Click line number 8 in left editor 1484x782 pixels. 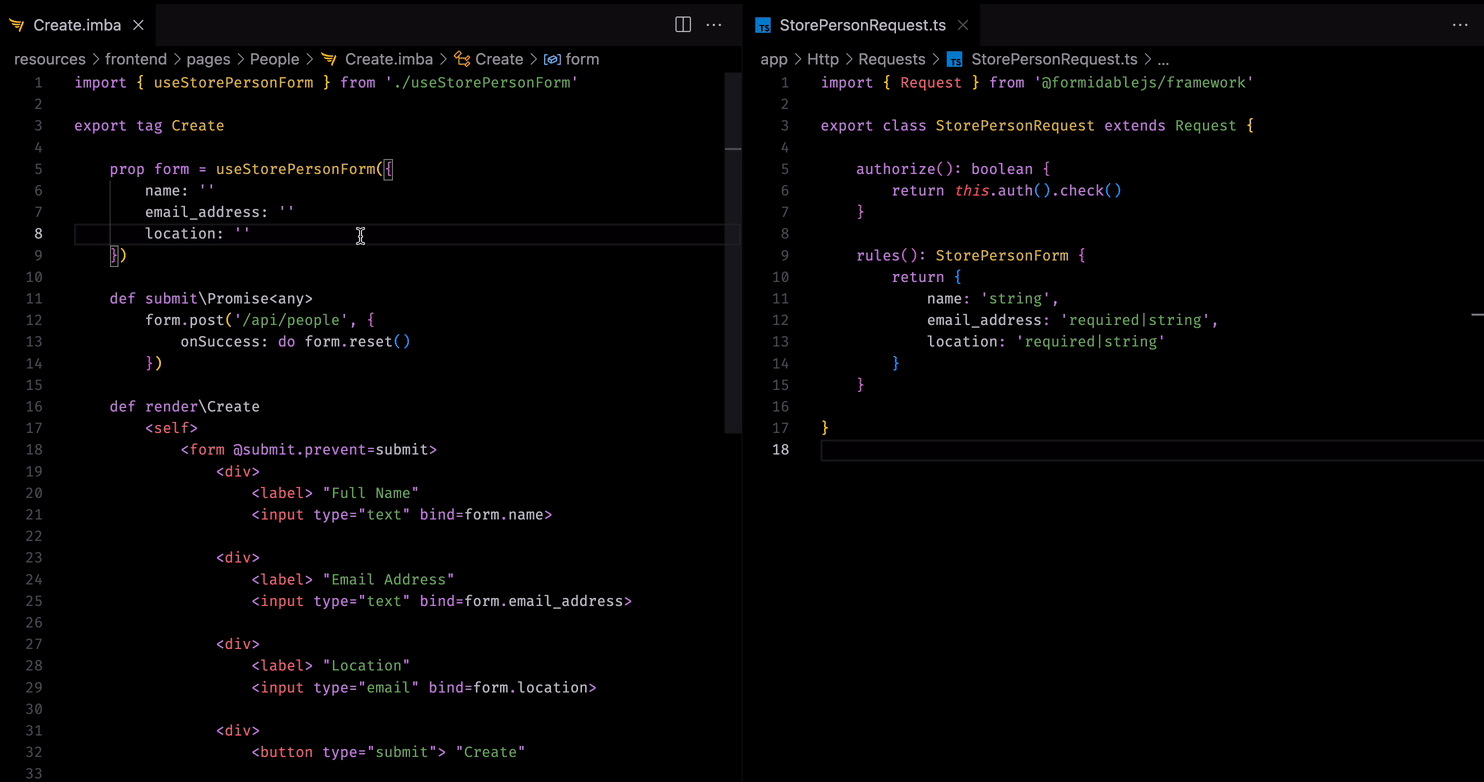(38, 234)
